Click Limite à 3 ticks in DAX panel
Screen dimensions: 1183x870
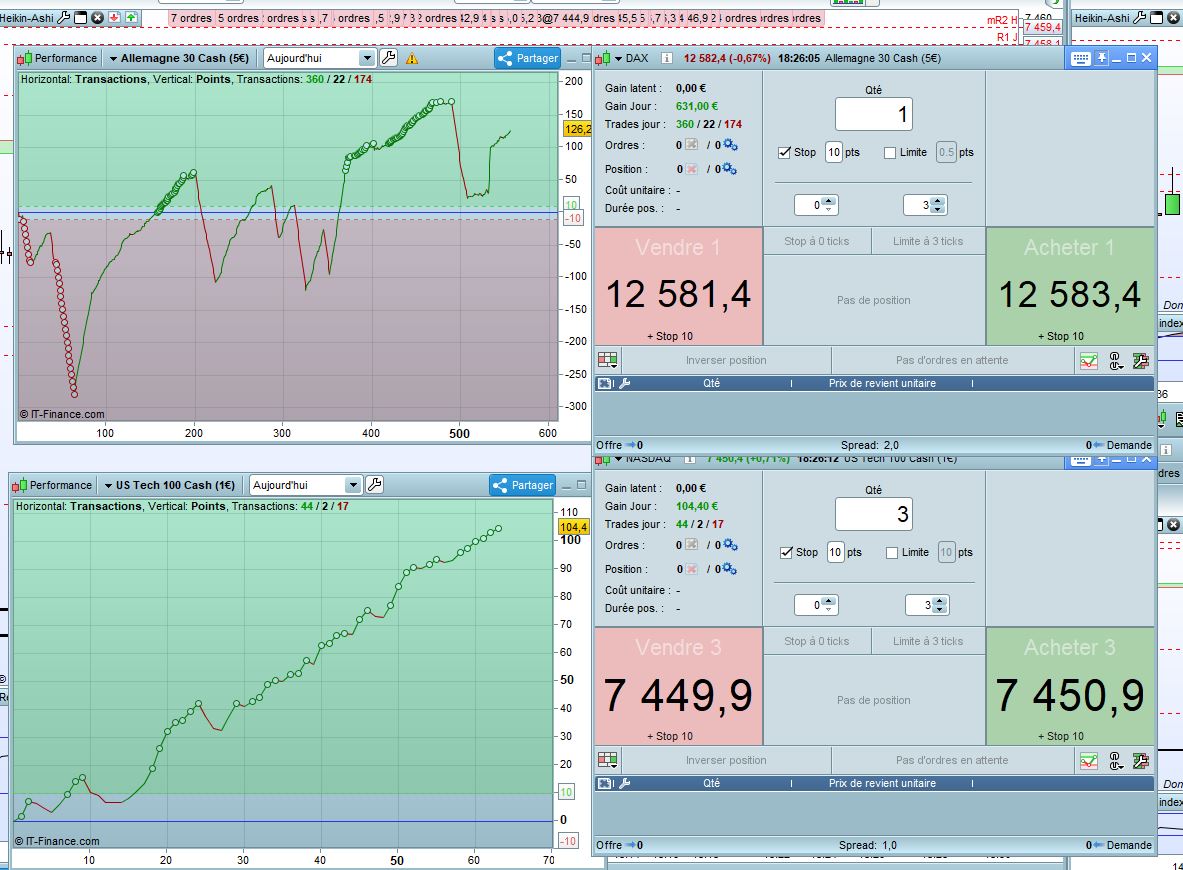coord(928,241)
